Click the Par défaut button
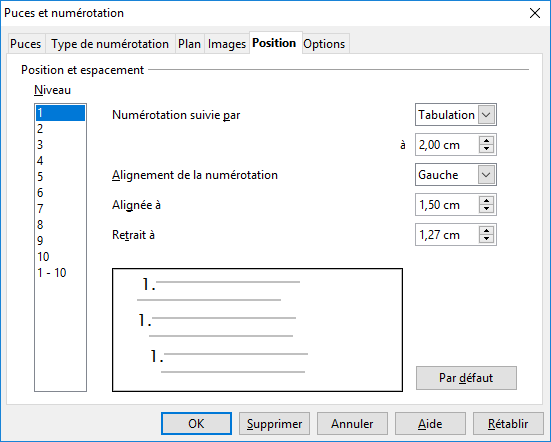551x442 pixels. (x=466, y=378)
